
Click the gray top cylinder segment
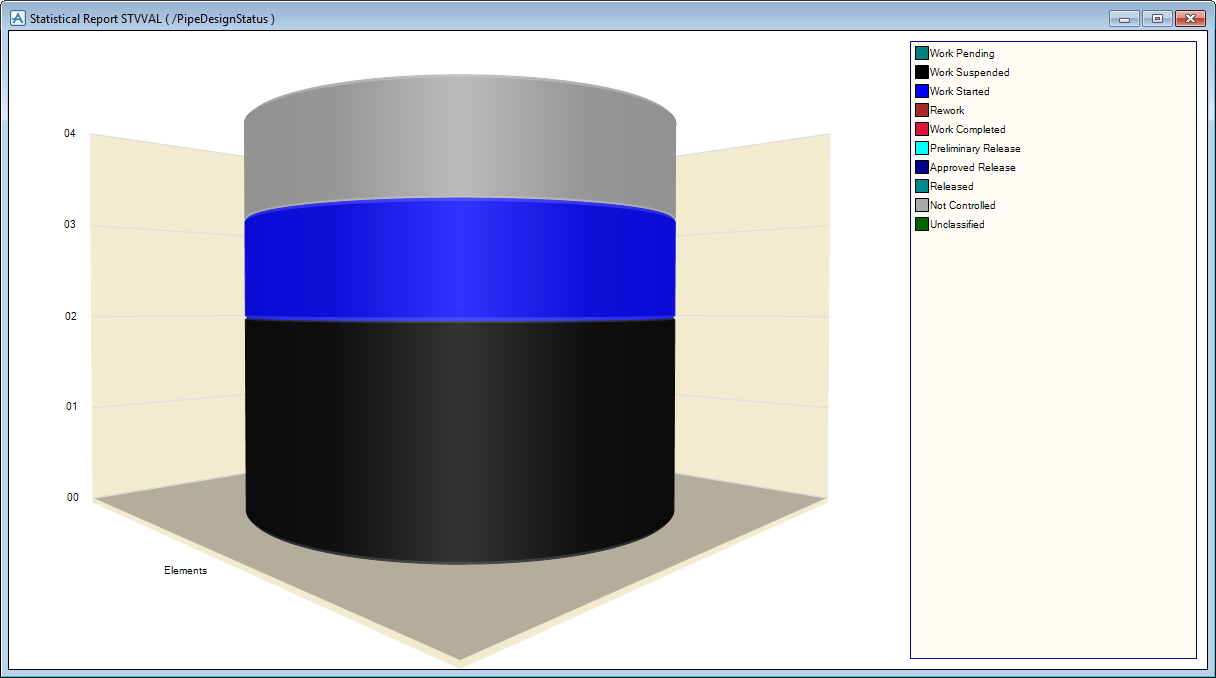[460, 140]
